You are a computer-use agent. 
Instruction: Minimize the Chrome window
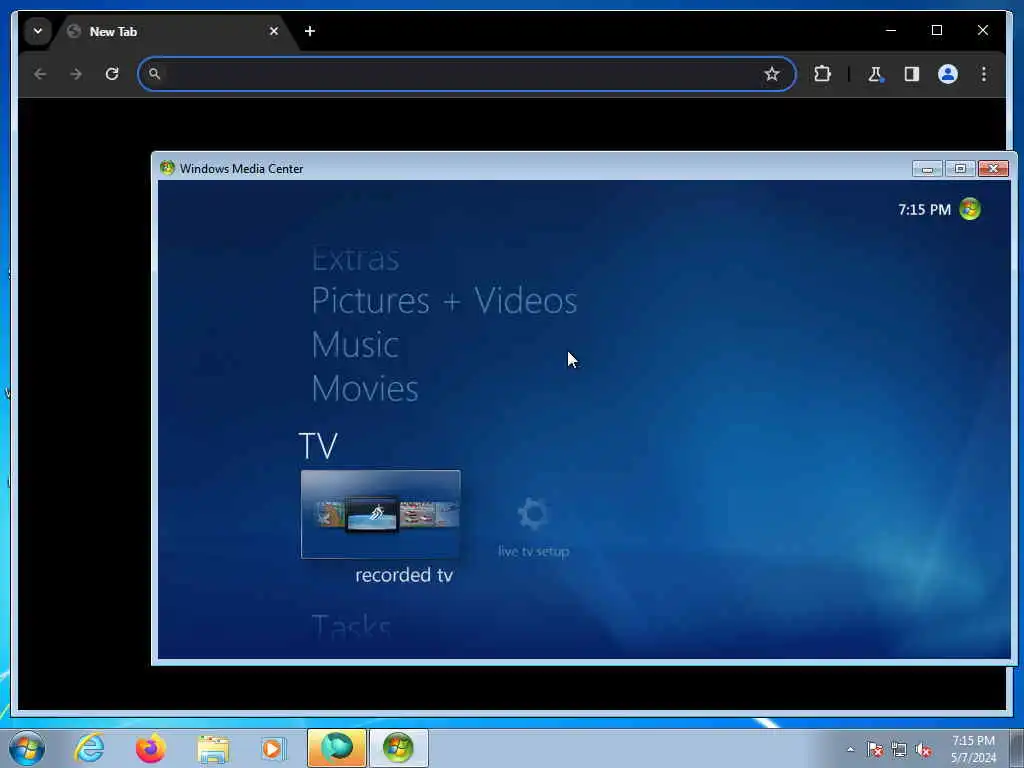[x=891, y=30]
